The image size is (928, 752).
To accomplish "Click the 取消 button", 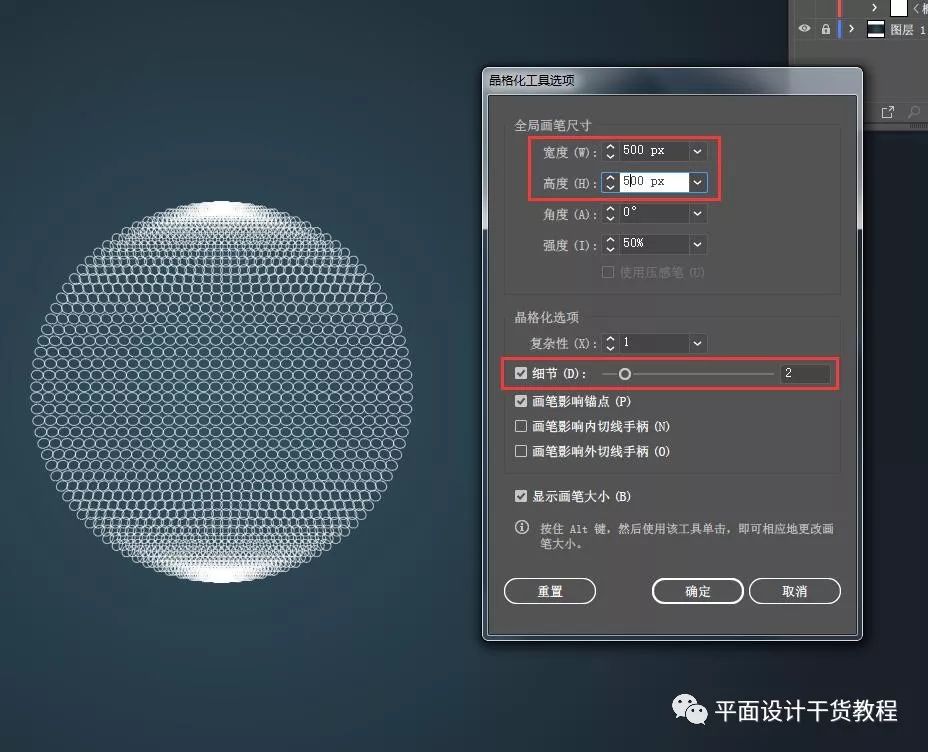I will (795, 591).
